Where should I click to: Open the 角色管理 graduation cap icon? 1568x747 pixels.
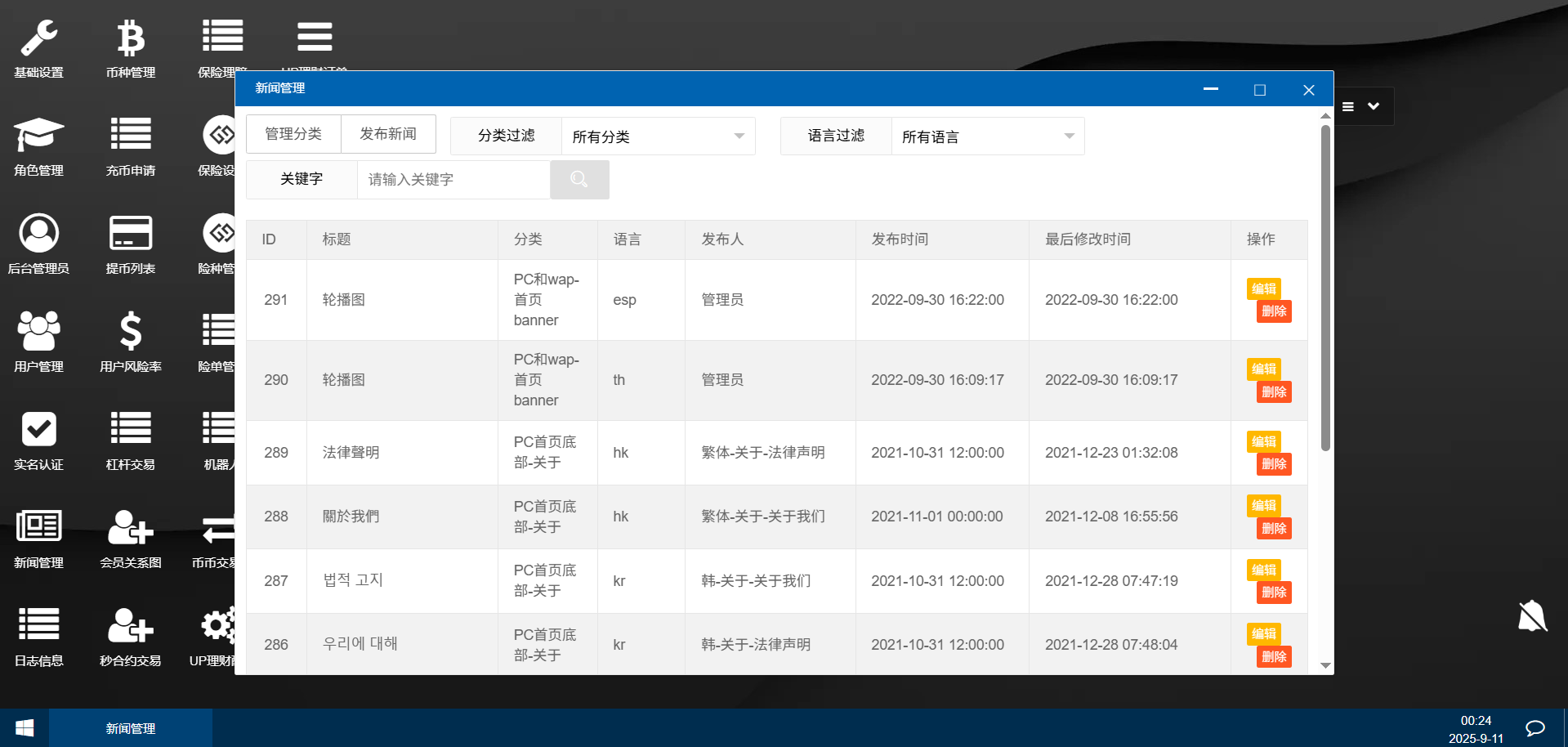click(x=38, y=136)
